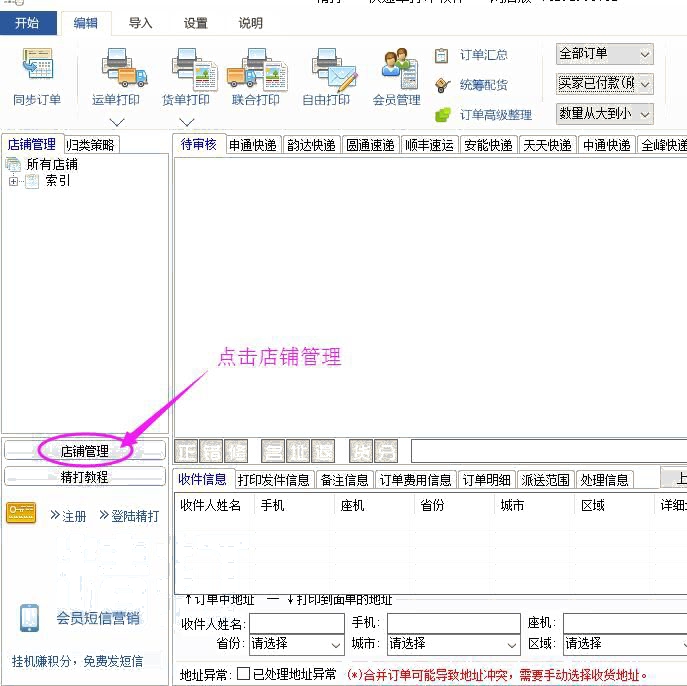Select the 店铺管理 tab at top left

pos(32,144)
